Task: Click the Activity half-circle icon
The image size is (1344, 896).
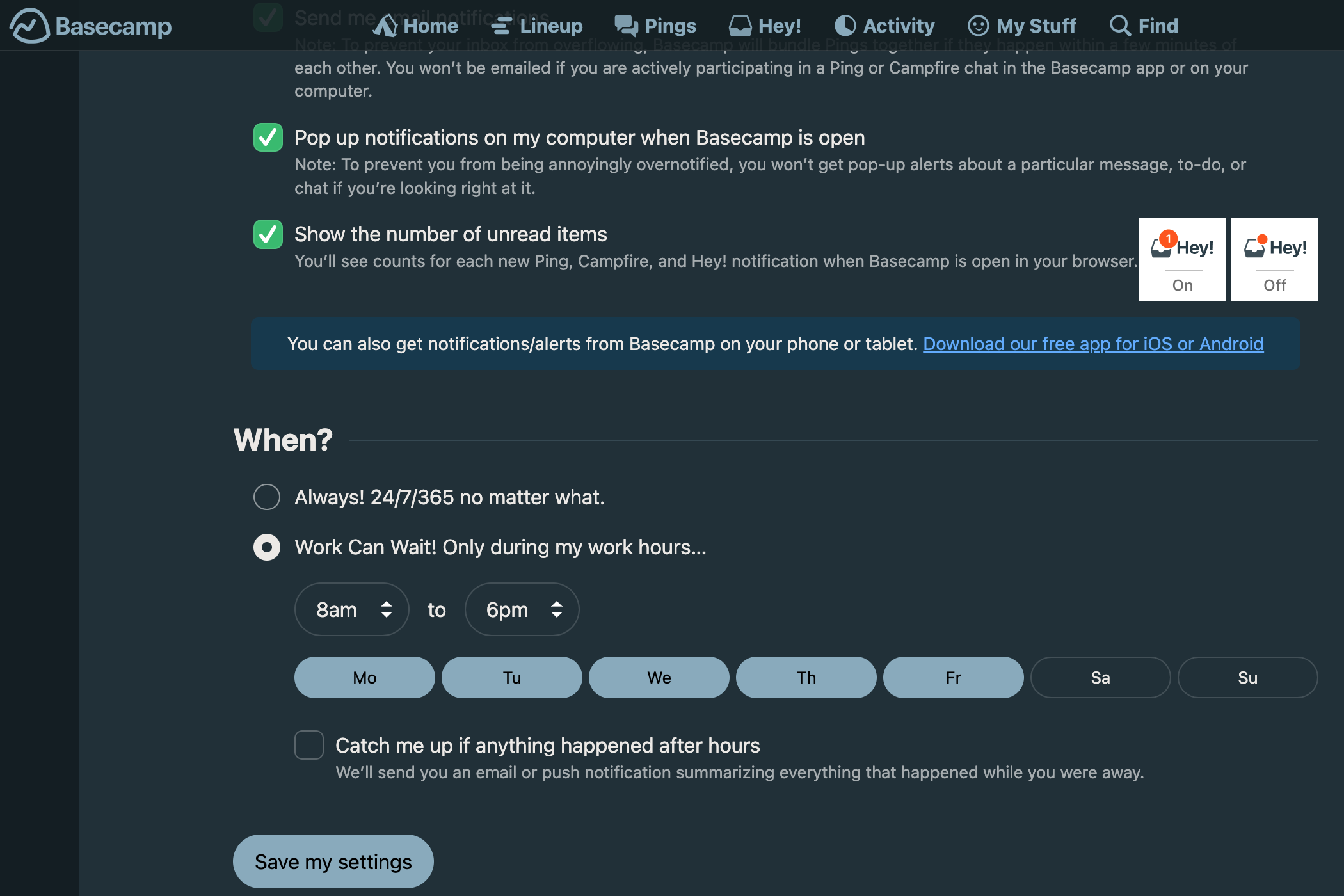Action: [x=845, y=26]
